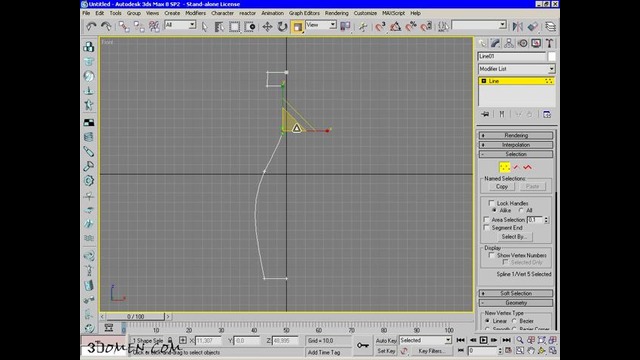This screenshot has width=640, height=360.
Task: Activate the Select and Link tool
Action: [124, 27]
